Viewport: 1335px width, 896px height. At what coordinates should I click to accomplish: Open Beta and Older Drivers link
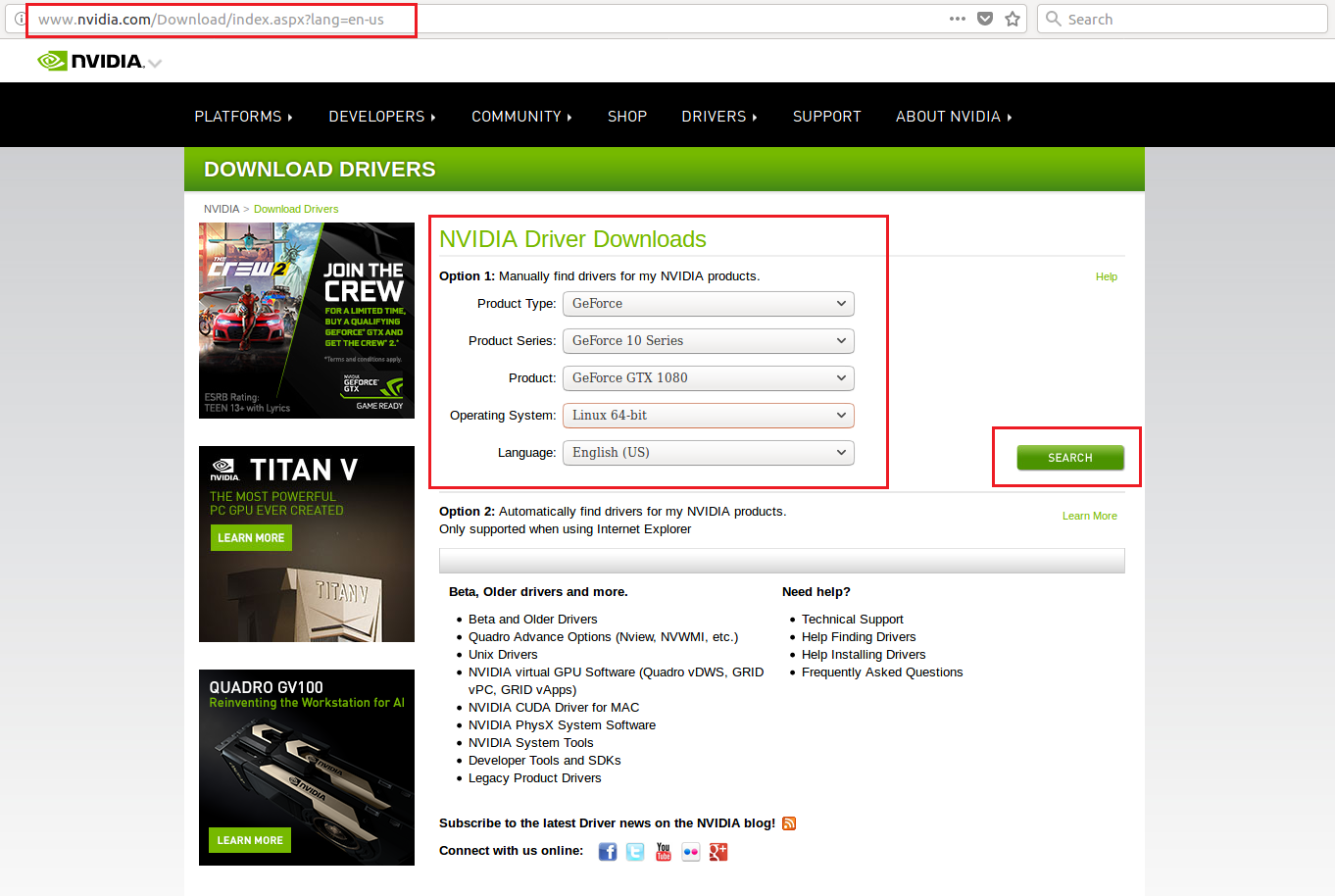(x=533, y=620)
